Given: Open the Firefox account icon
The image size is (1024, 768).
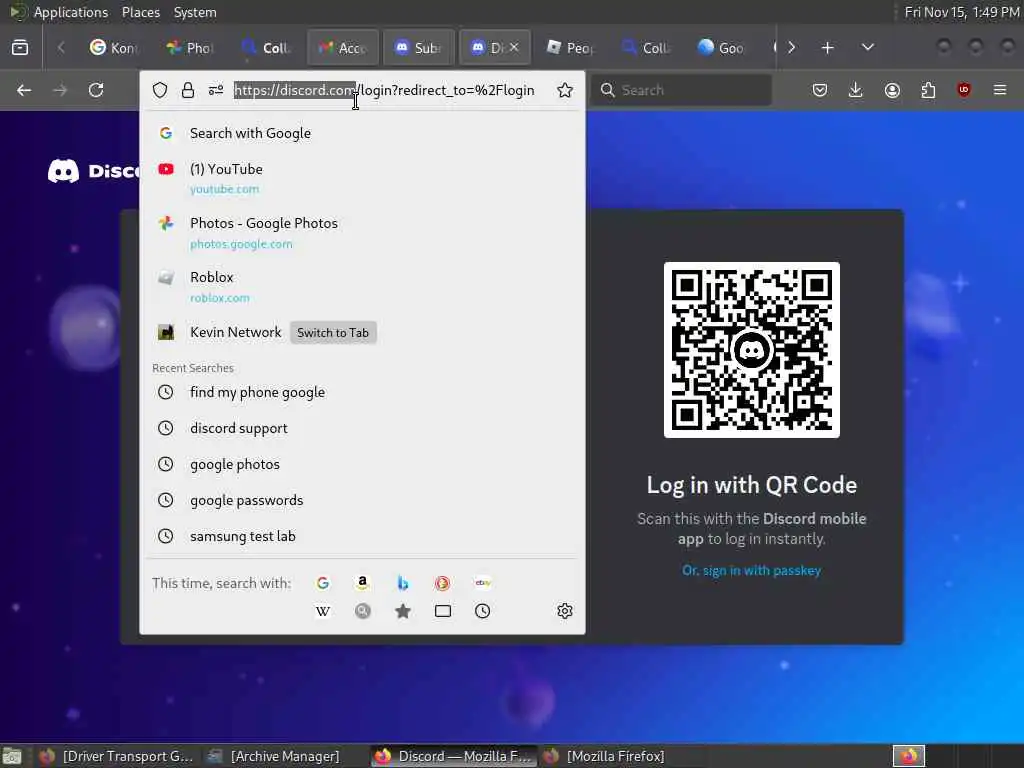Looking at the screenshot, I should click(x=892, y=90).
